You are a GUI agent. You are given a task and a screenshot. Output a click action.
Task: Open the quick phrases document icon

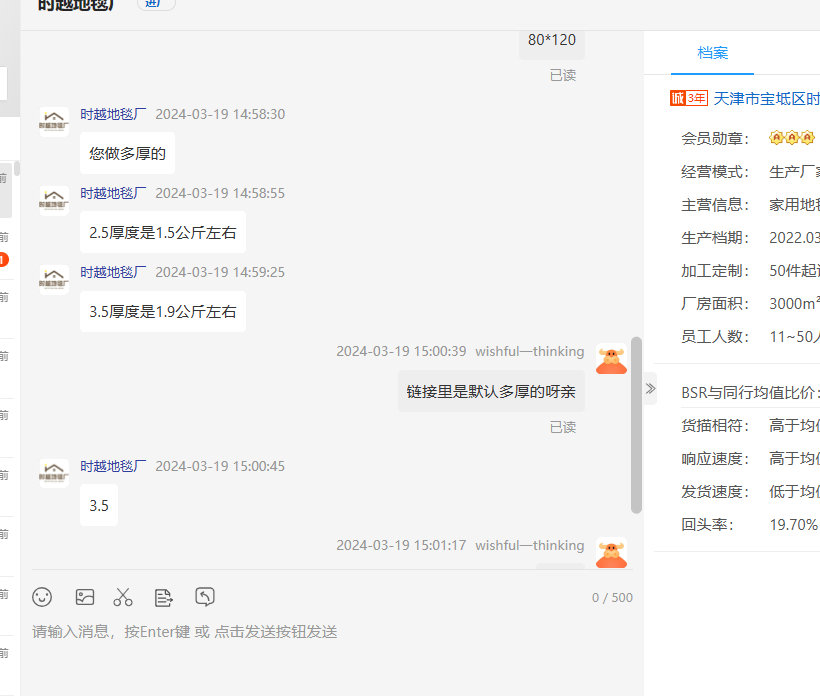pos(164,597)
